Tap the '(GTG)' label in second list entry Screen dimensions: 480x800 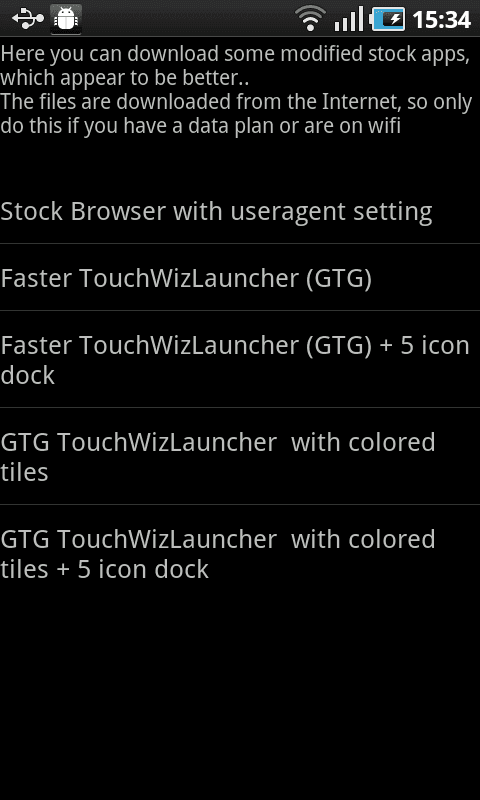[x=339, y=279]
